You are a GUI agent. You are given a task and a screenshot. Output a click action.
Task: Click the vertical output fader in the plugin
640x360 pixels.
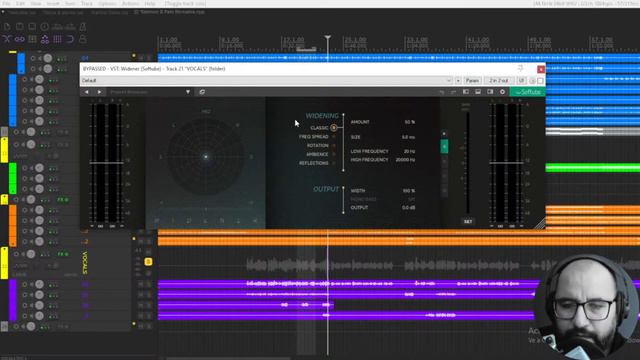(467, 162)
